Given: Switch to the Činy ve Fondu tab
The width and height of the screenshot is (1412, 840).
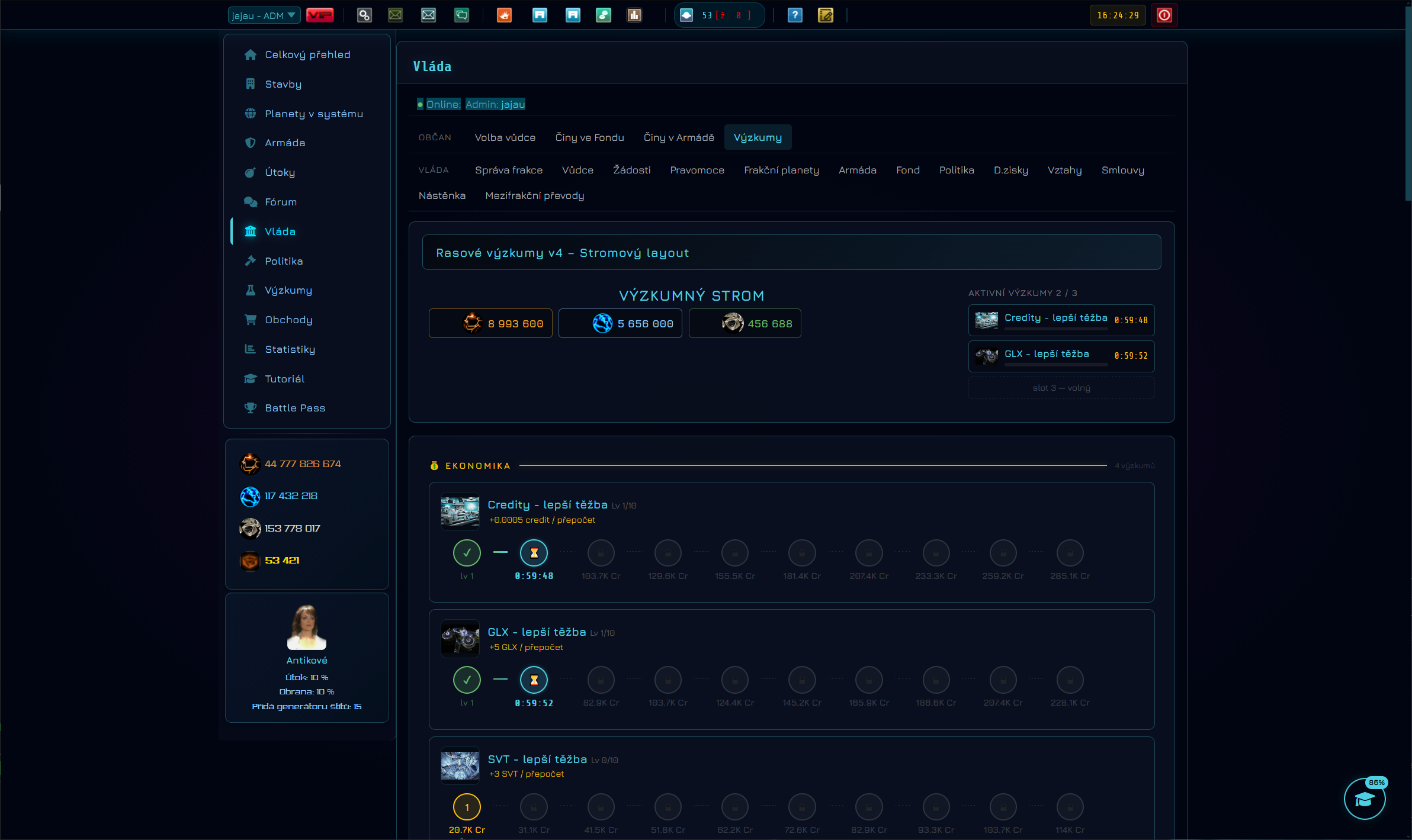Looking at the screenshot, I should tap(589, 137).
